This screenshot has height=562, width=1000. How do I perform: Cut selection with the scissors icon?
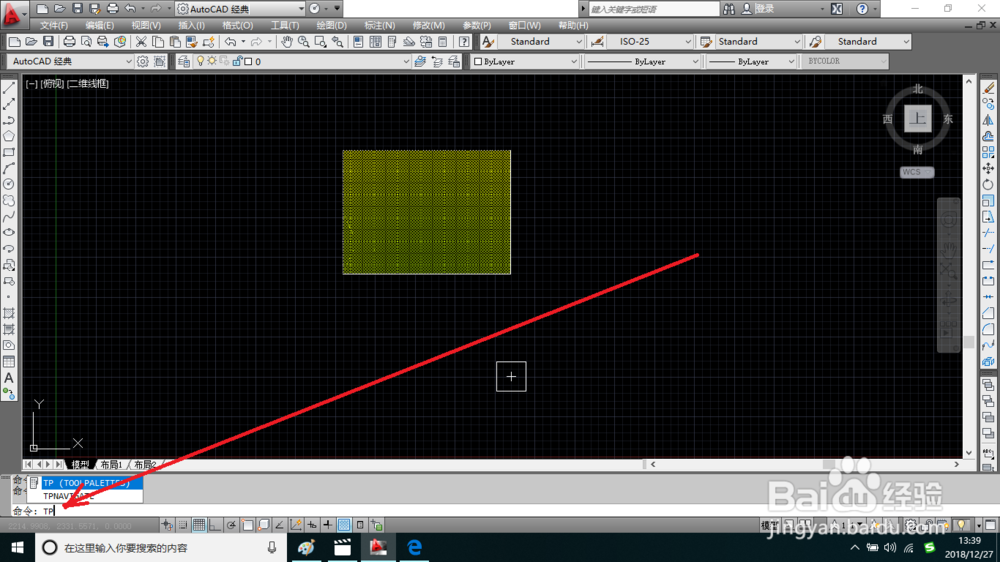tap(141, 42)
